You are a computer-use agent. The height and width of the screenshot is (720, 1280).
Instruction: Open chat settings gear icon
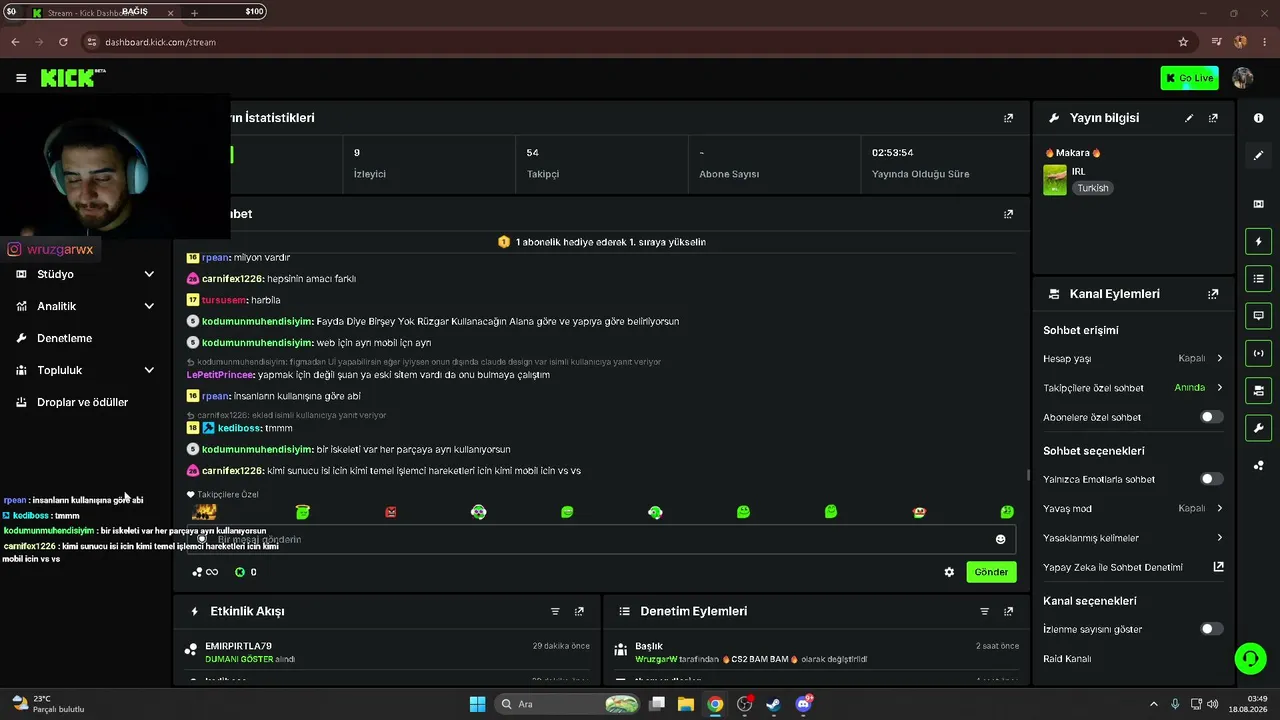(x=949, y=572)
